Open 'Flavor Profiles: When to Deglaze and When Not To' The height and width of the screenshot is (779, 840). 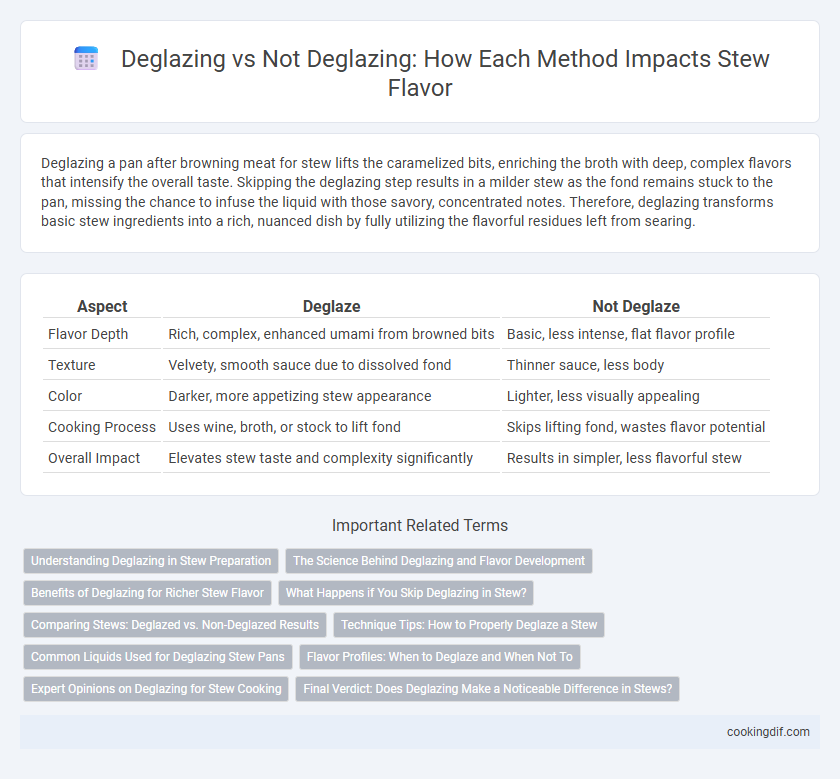[x=440, y=657]
